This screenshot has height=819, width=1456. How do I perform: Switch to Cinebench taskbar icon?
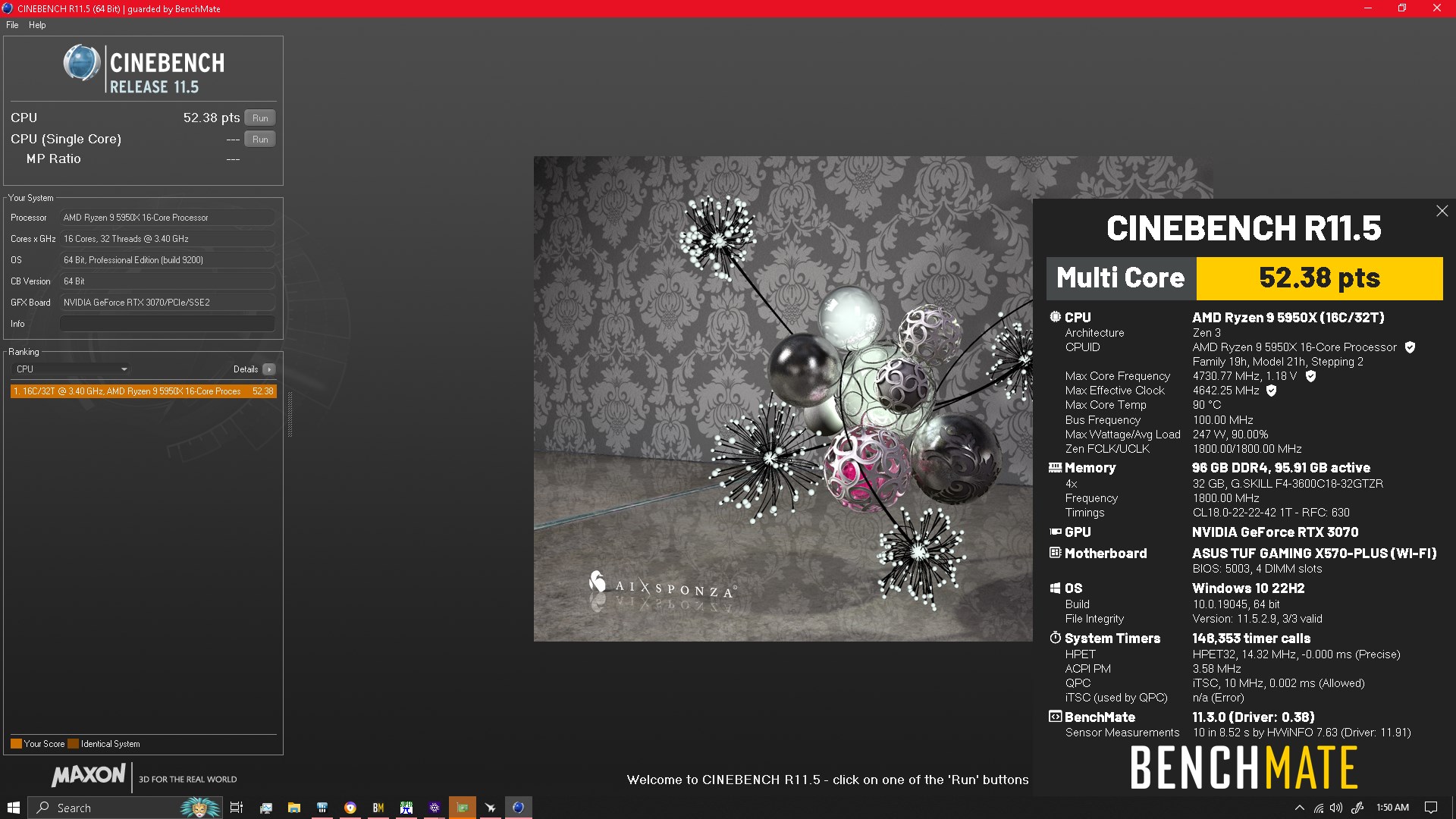[x=519, y=808]
